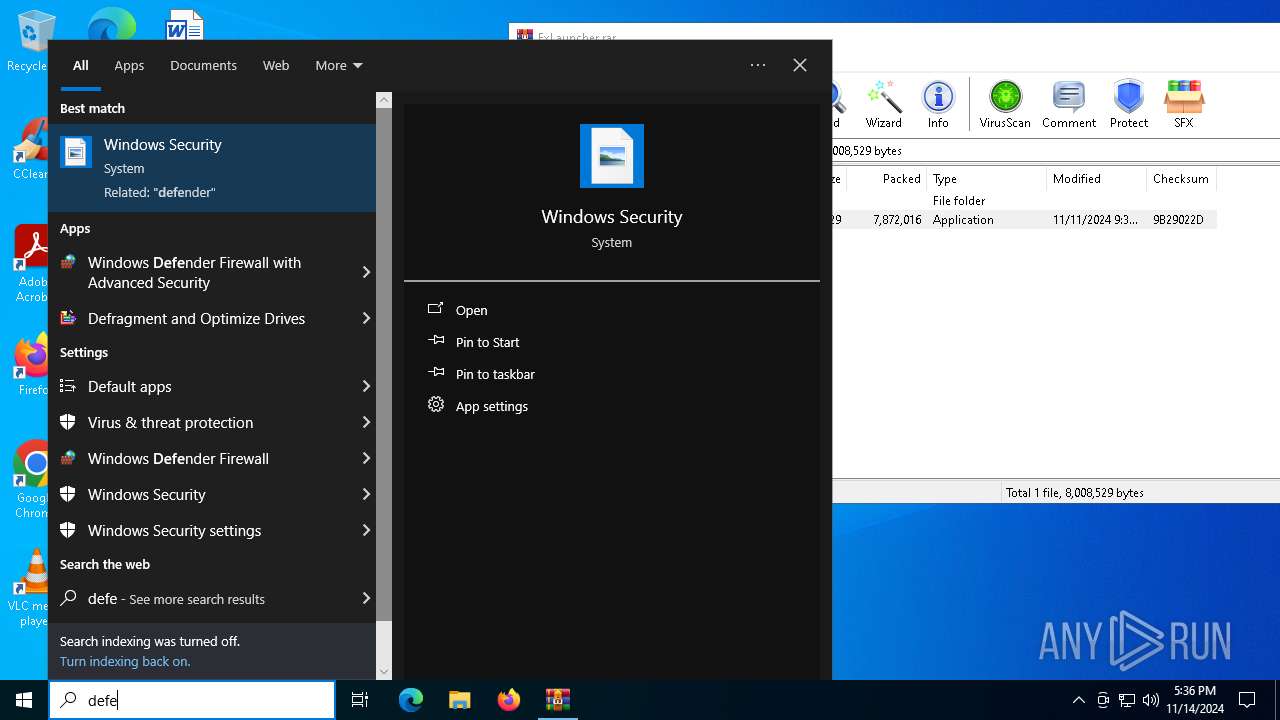Click the SFX icon in WinRAR toolbar
The height and width of the screenshot is (720, 1280).
click(x=1184, y=105)
